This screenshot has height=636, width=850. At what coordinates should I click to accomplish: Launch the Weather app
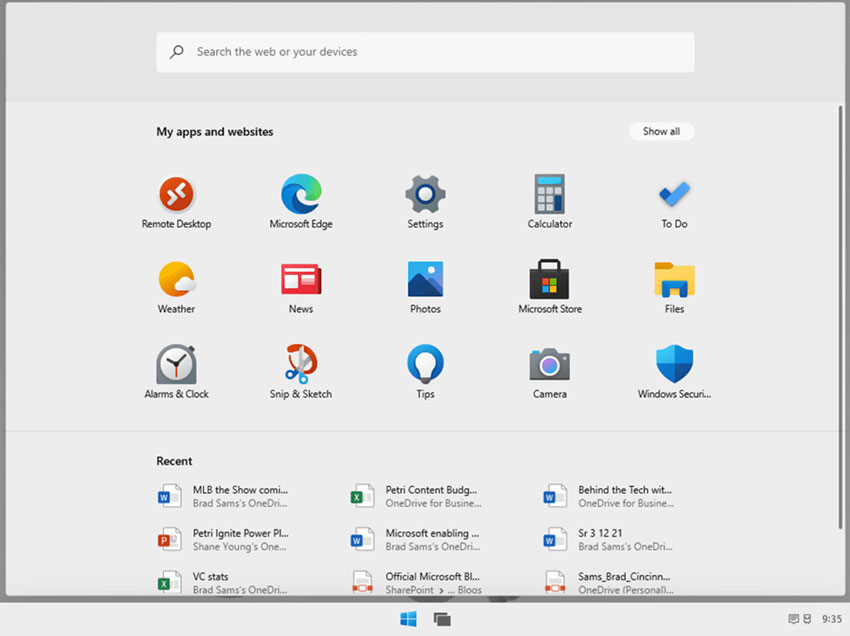coord(176,279)
